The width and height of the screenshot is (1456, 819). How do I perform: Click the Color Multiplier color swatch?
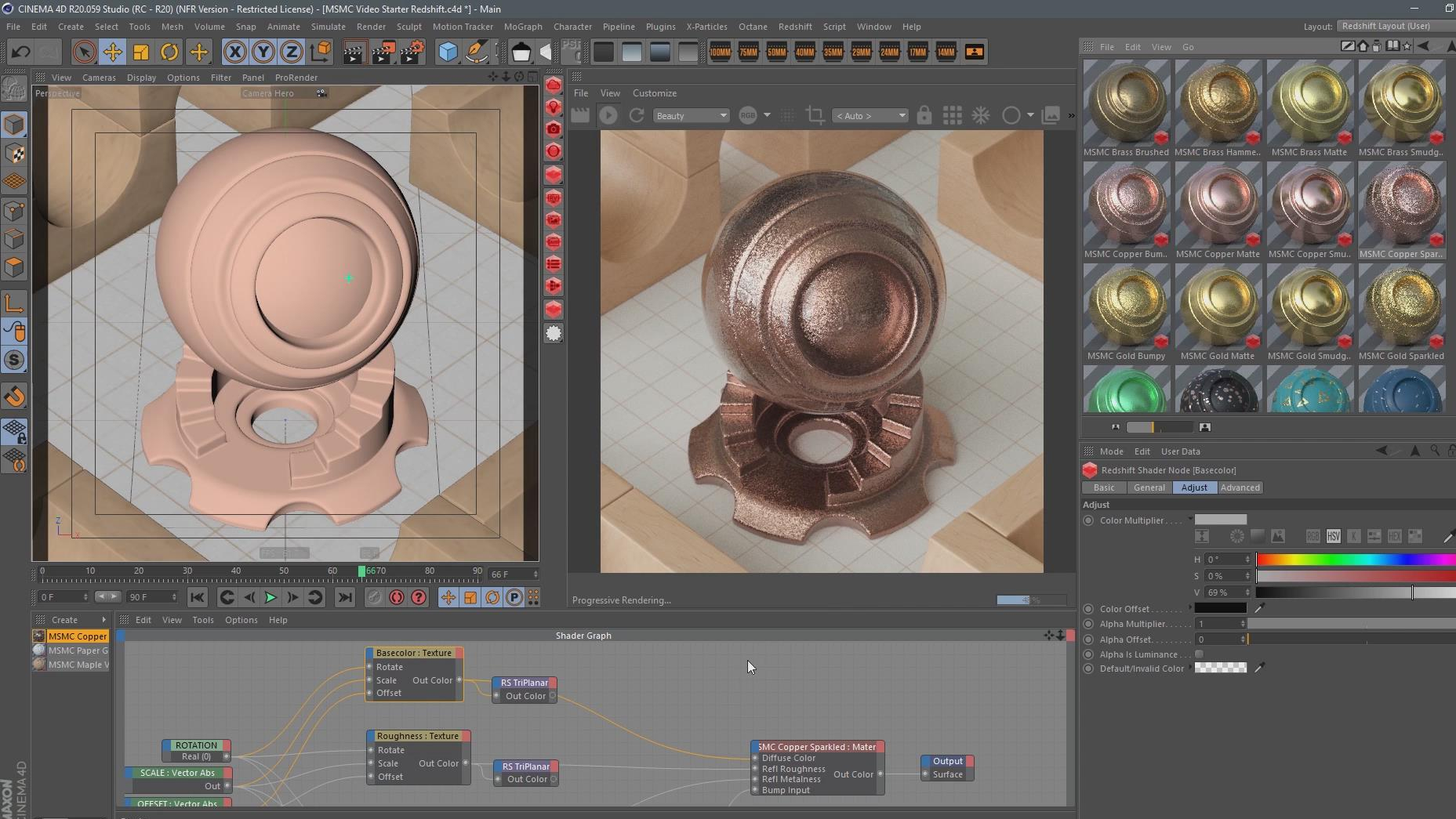click(1220, 520)
